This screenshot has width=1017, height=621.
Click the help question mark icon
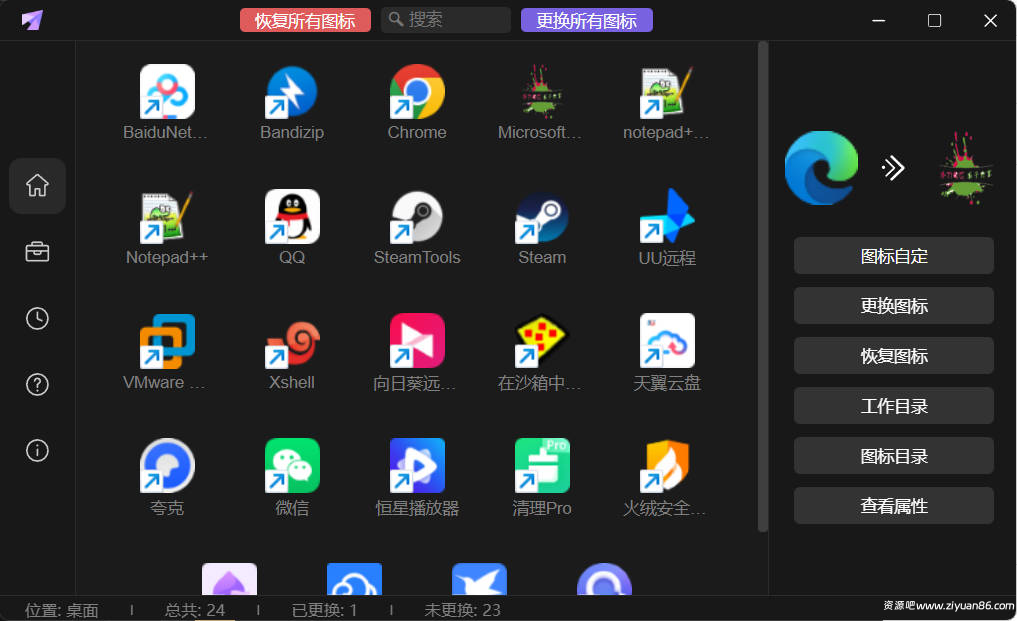click(x=37, y=385)
